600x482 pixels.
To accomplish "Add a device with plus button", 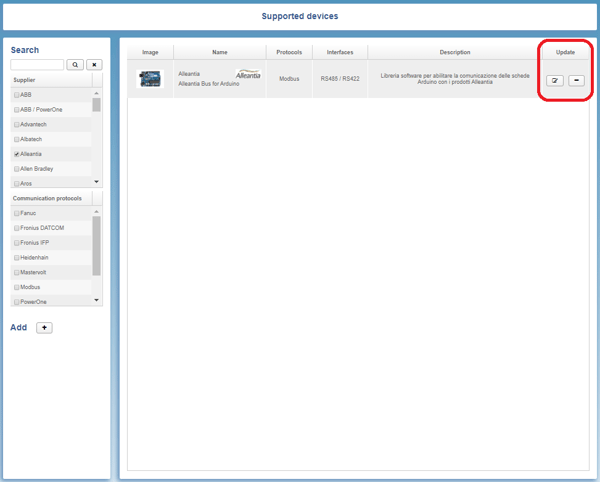I will click(x=44, y=327).
